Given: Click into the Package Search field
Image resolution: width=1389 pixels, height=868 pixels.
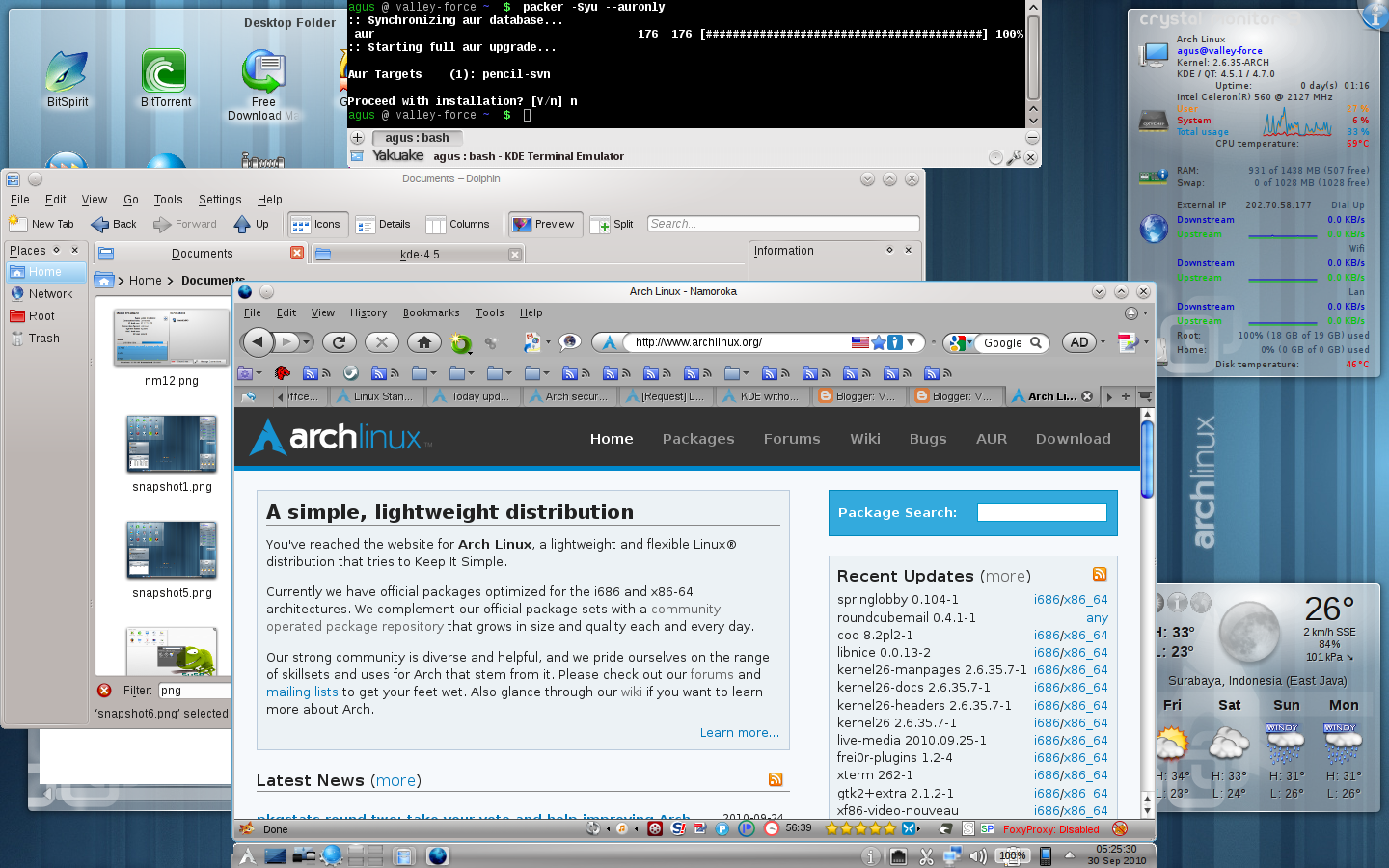Looking at the screenshot, I should pyautogui.click(x=1042, y=512).
